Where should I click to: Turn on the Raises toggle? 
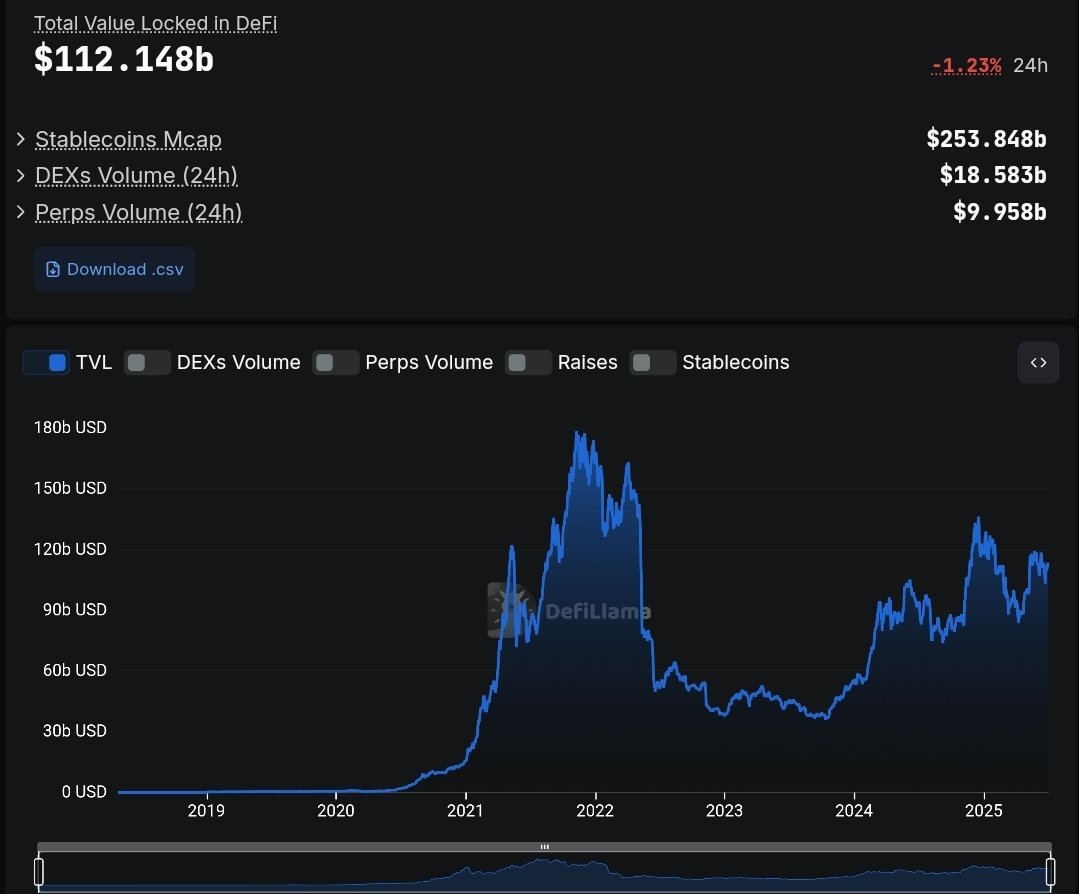click(528, 363)
